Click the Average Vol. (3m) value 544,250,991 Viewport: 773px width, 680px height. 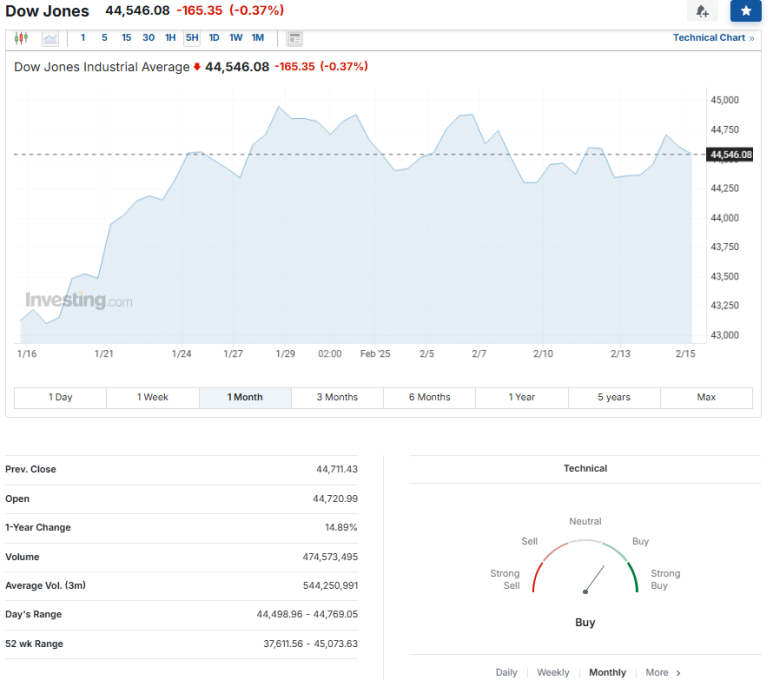330,586
